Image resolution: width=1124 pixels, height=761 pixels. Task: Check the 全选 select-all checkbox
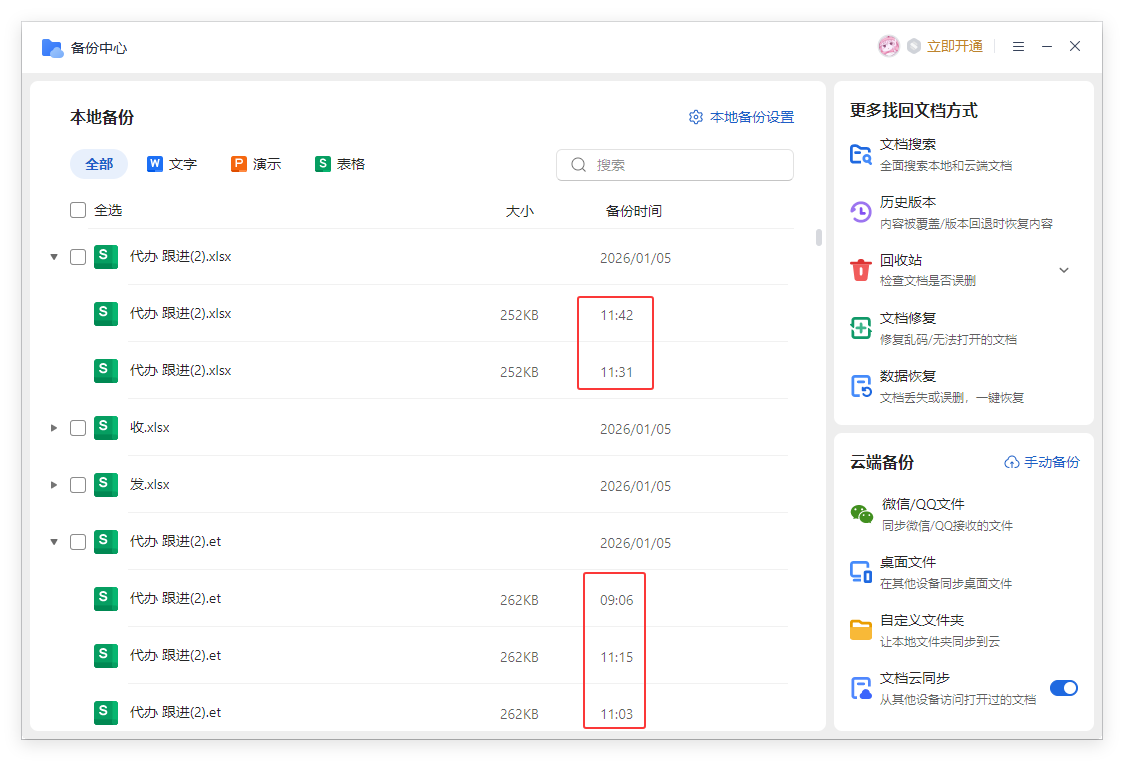[77, 210]
